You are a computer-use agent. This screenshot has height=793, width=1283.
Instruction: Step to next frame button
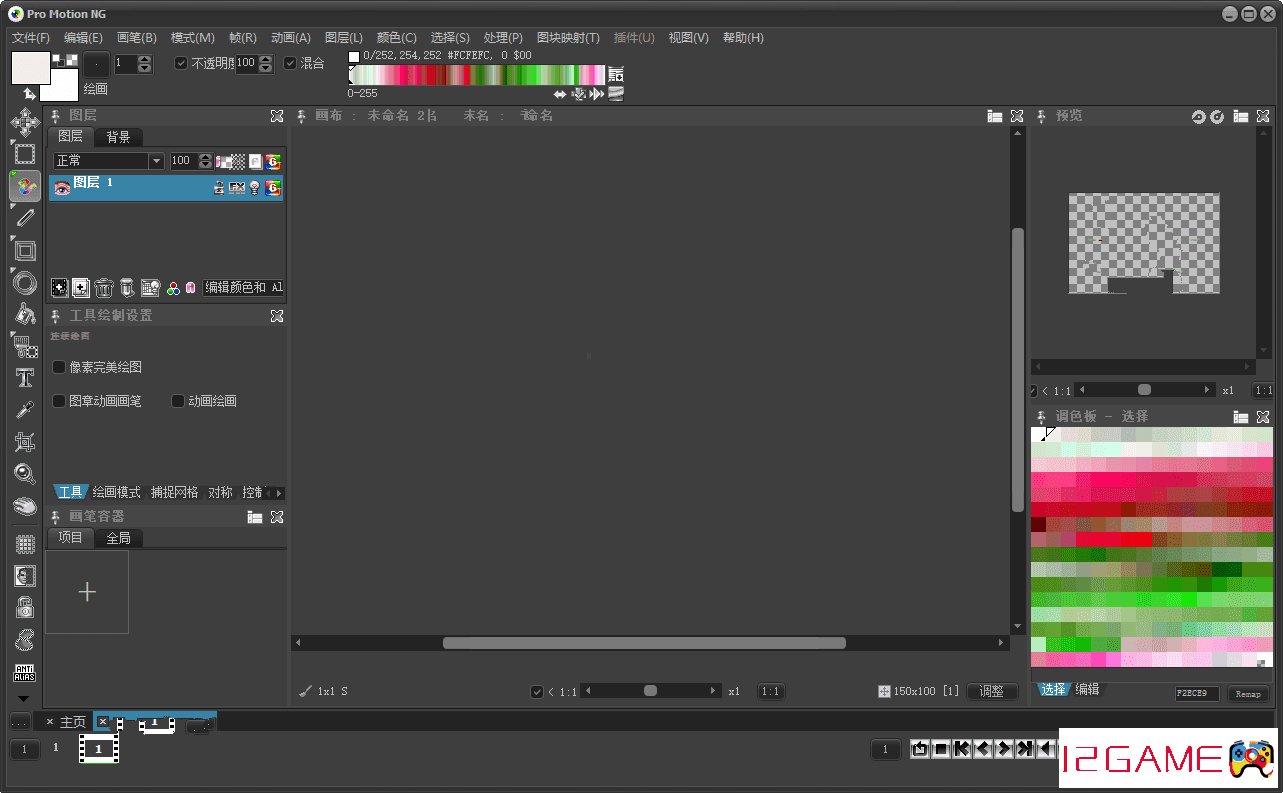(1005, 749)
